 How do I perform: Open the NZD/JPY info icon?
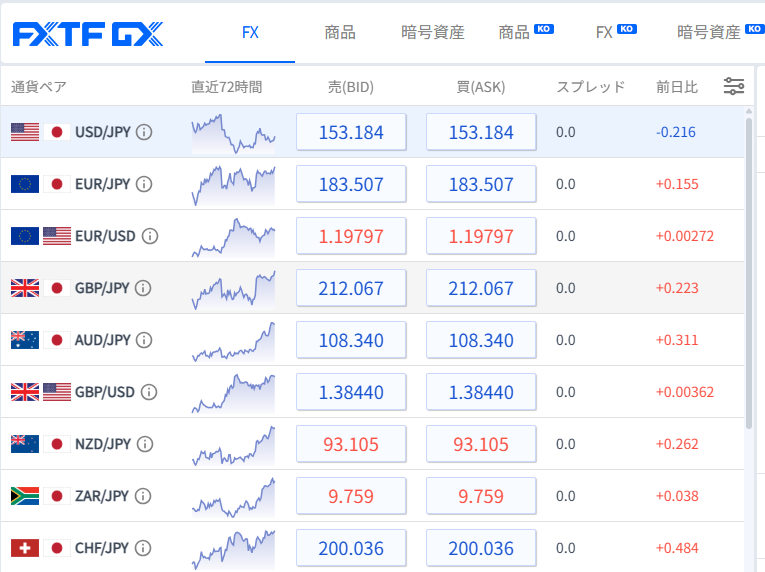coord(145,444)
